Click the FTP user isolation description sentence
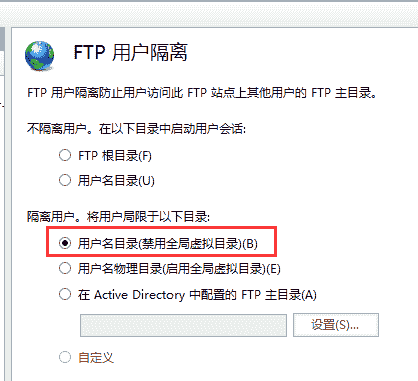This screenshot has height=381, width=418. coord(202,93)
